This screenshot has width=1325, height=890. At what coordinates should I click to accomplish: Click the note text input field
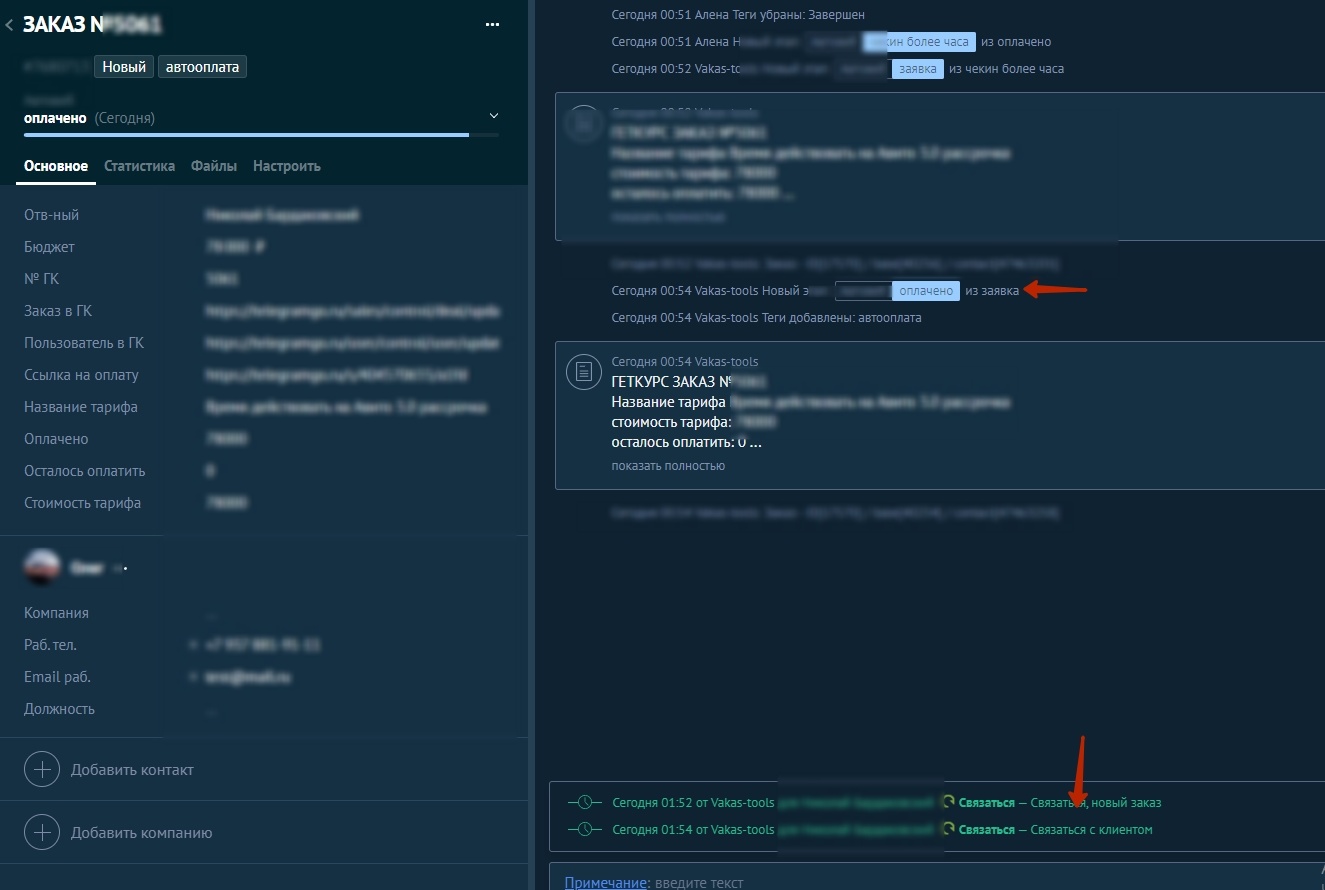pos(900,882)
